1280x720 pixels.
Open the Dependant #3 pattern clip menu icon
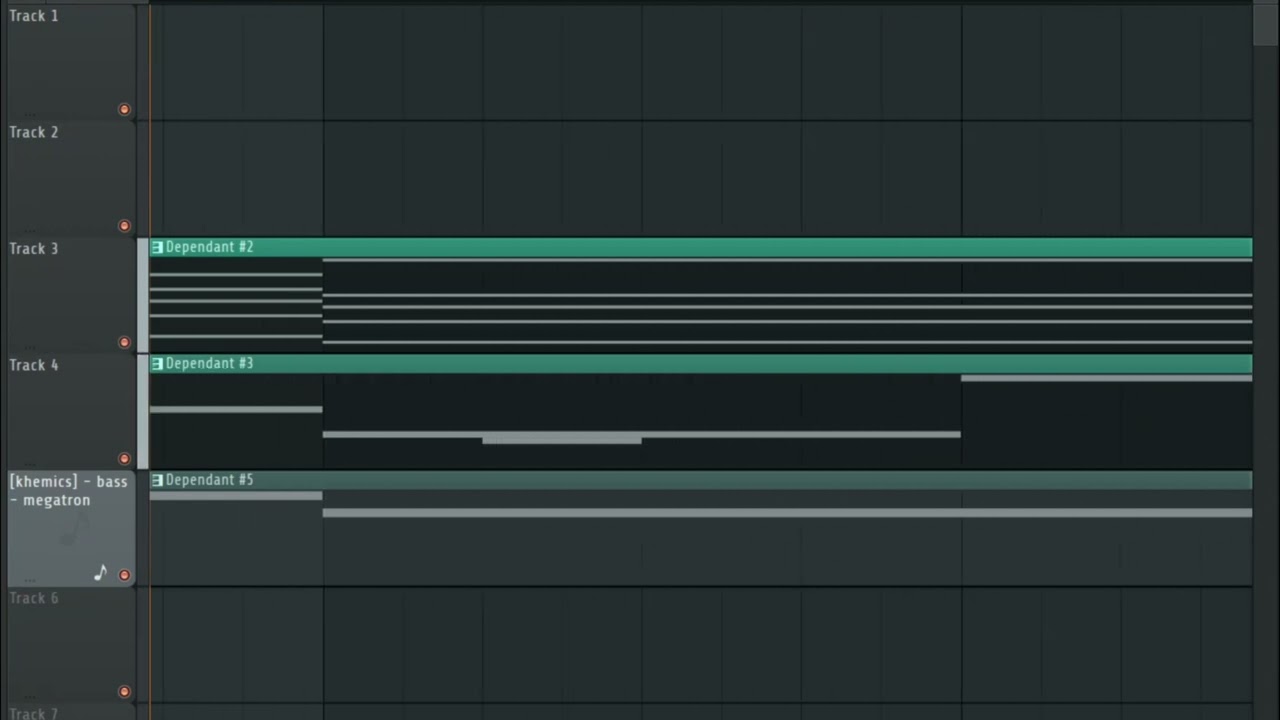[x=157, y=364]
